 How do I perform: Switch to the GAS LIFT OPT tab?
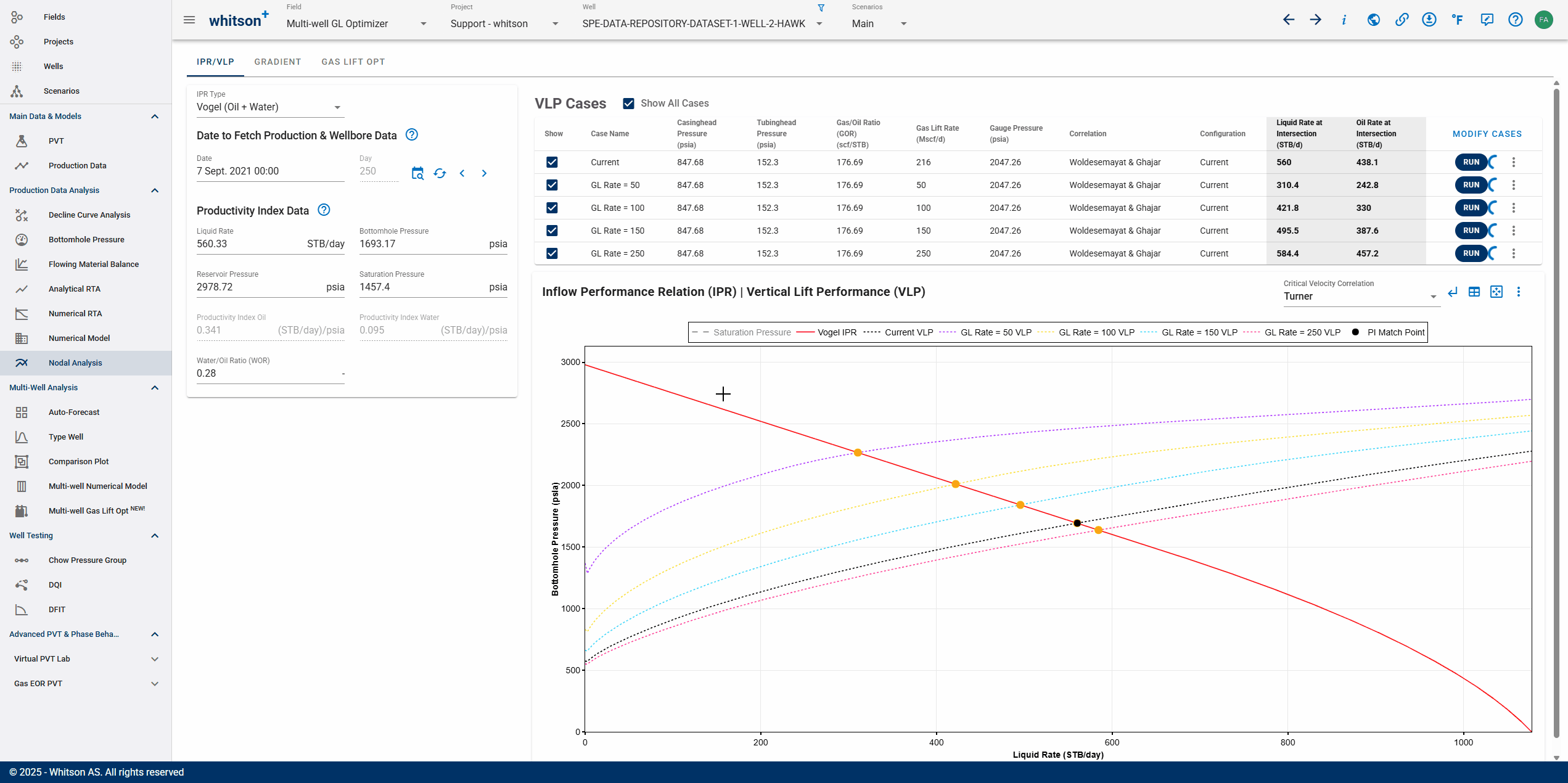tap(353, 62)
